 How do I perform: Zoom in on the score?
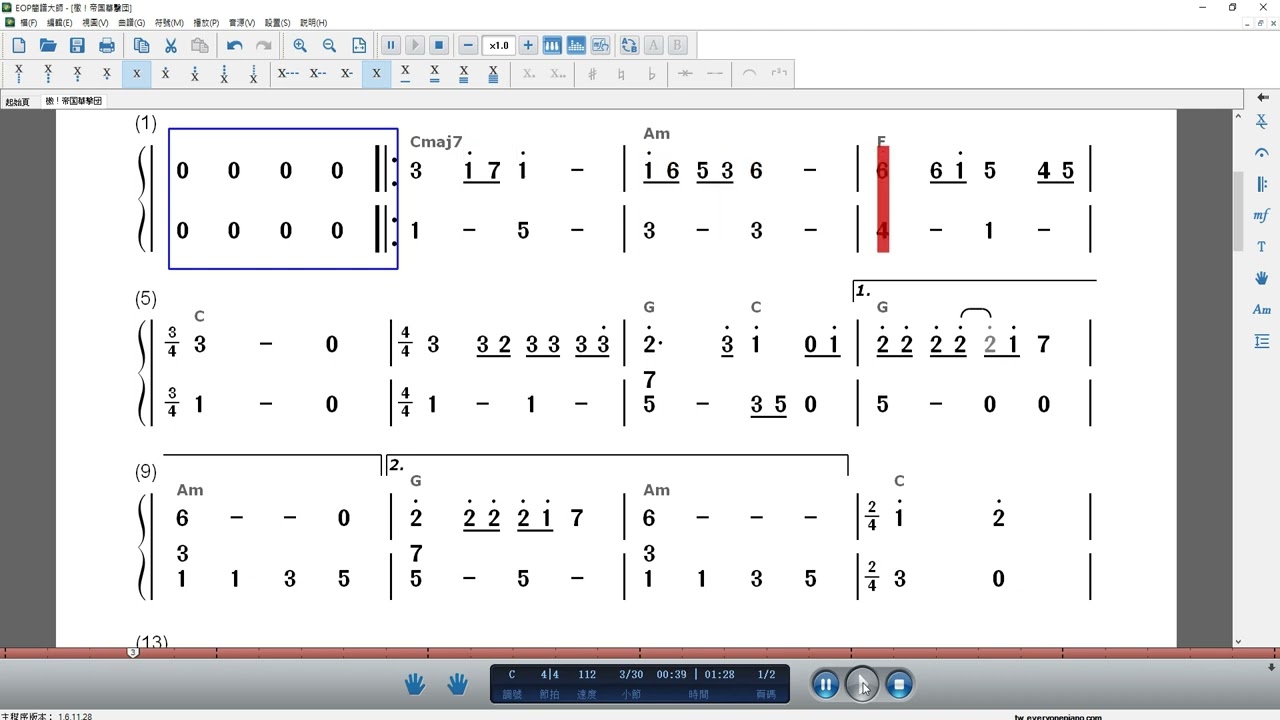pos(300,45)
